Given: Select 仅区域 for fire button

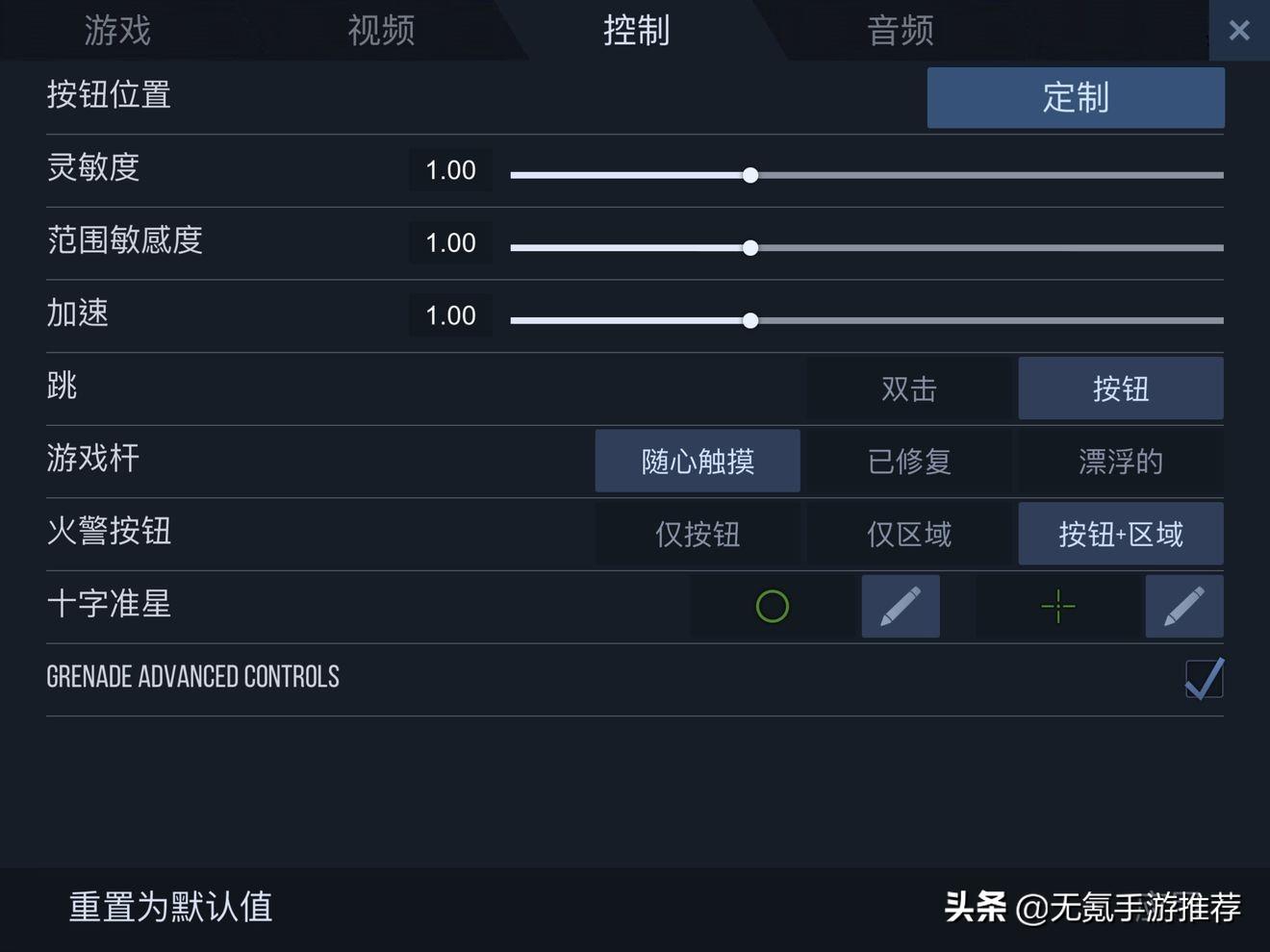Looking at the screenshot, I should (x=909, y=534).
